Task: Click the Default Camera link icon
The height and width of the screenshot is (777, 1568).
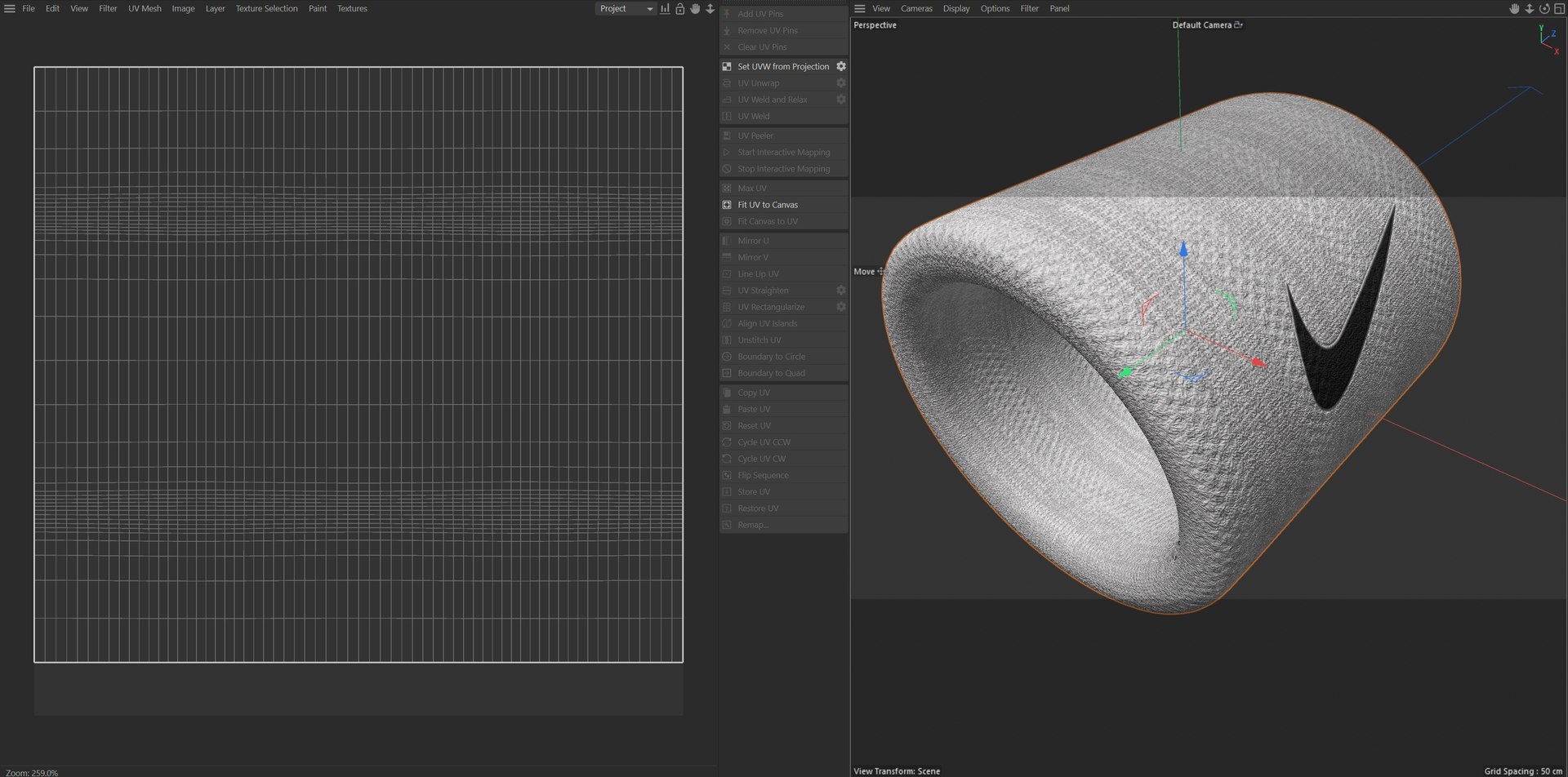Action: [x=1238, y=24]
